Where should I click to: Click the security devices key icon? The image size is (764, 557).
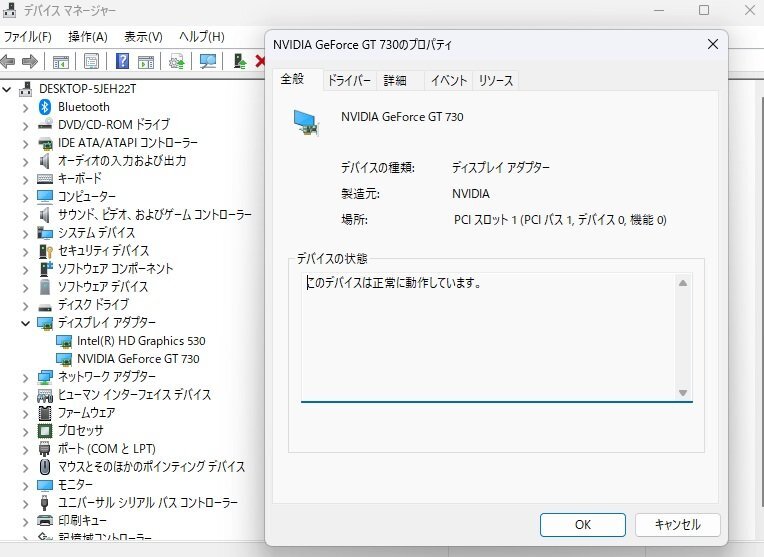pos(45,251)
